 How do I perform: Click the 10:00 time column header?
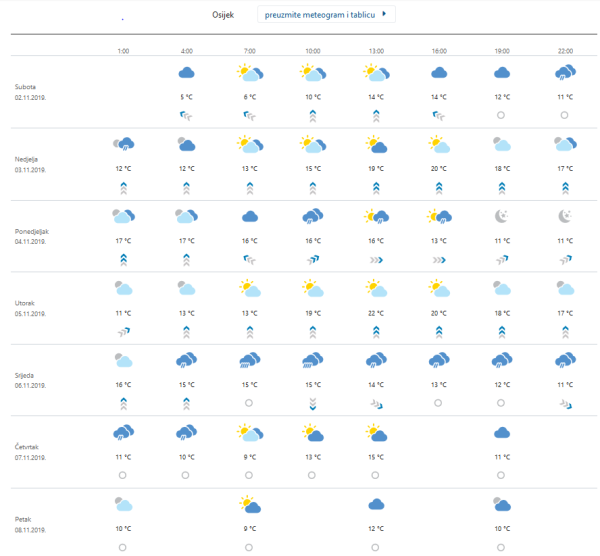[313, 50]
